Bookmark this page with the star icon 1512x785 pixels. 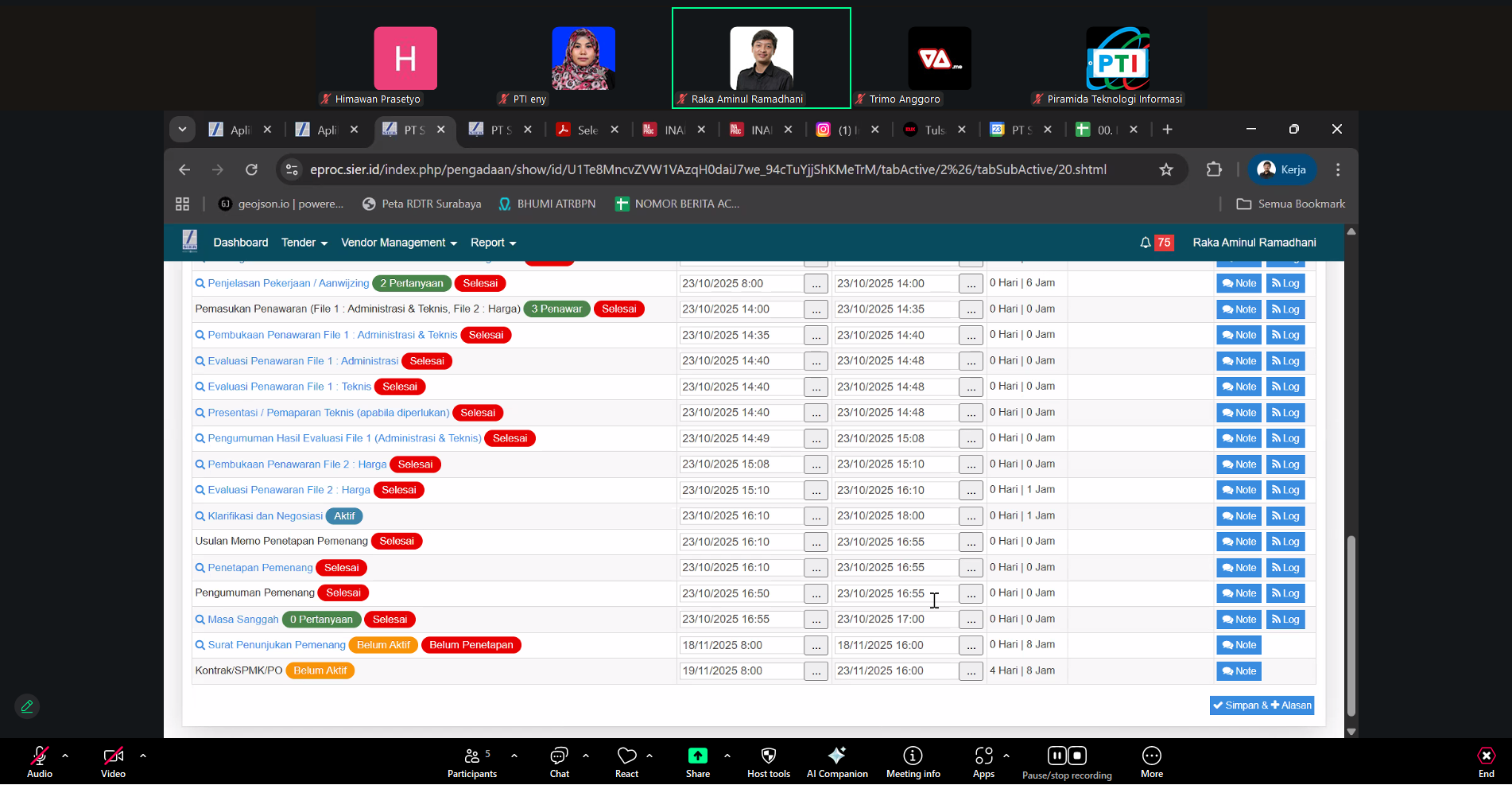click(1165, 169)
